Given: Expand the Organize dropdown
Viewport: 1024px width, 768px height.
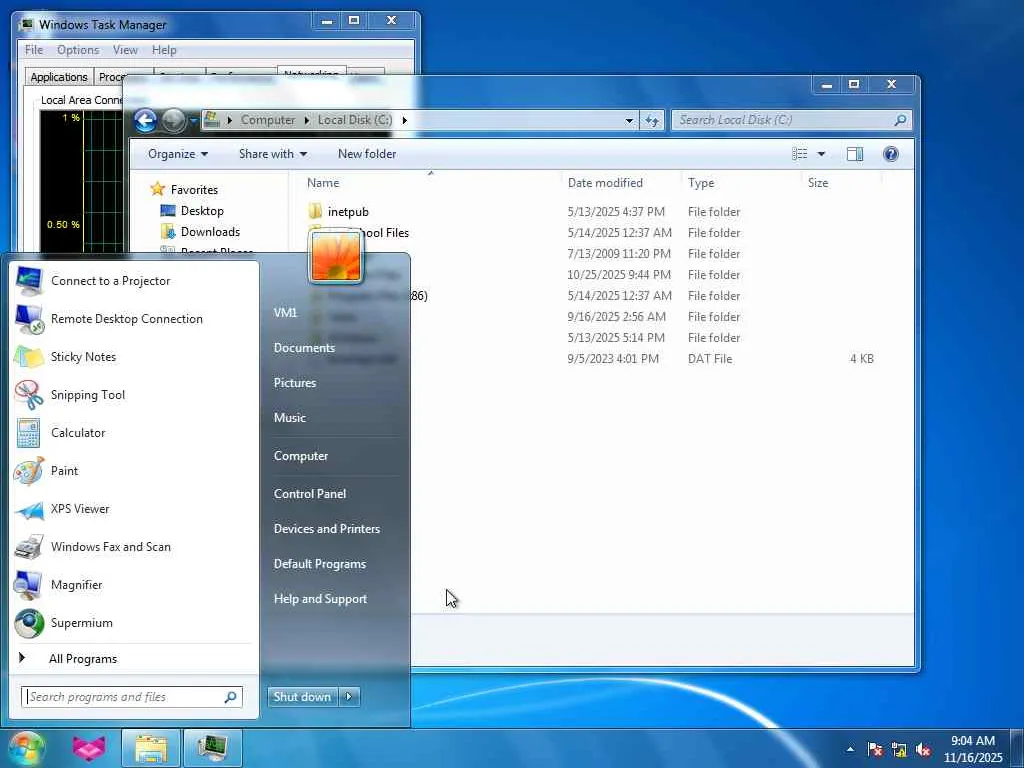Looking at the screenshot, I should (178, 154).
